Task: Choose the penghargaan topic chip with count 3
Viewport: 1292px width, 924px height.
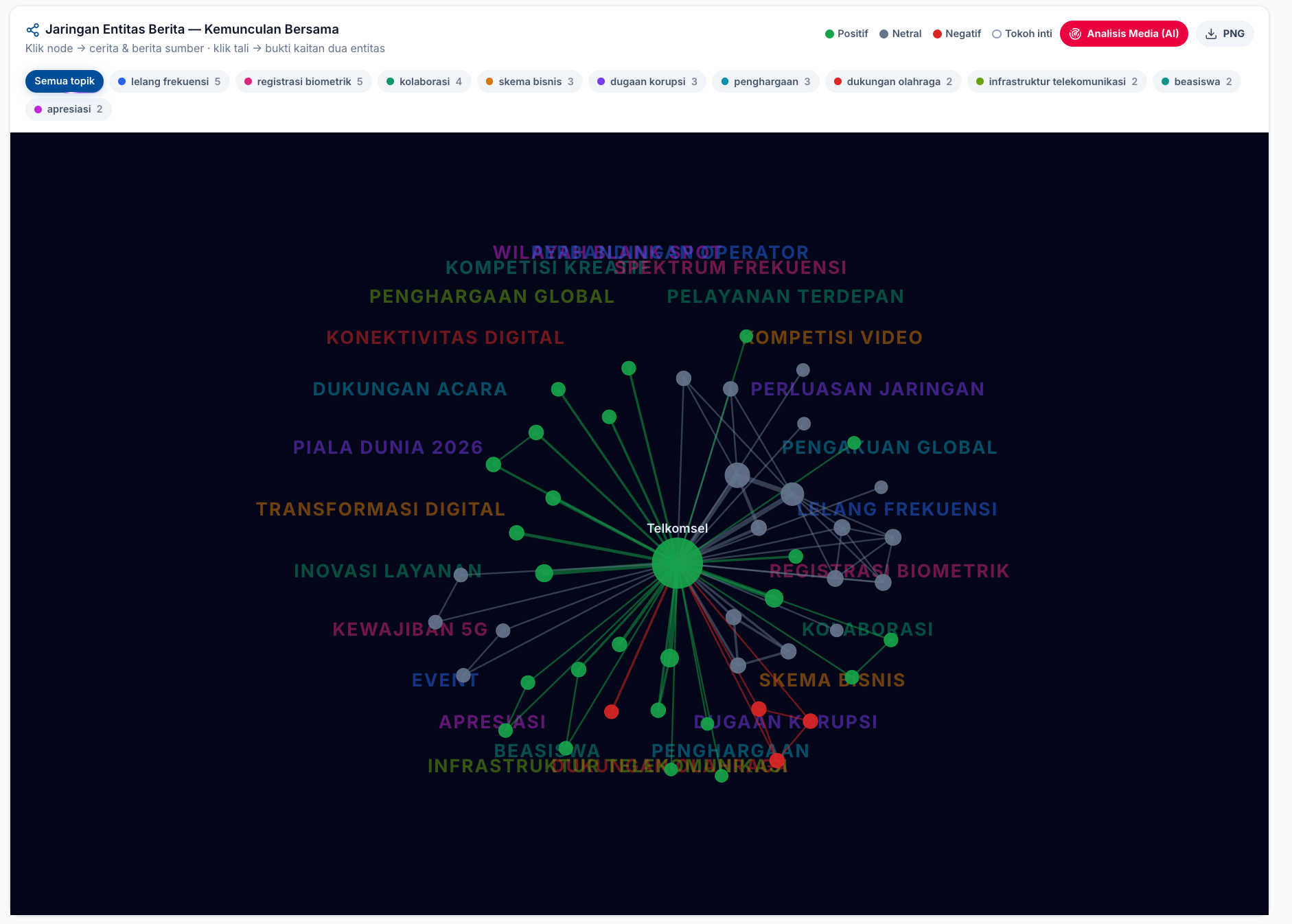Action: pyautogui.click(x=765, y=81)
